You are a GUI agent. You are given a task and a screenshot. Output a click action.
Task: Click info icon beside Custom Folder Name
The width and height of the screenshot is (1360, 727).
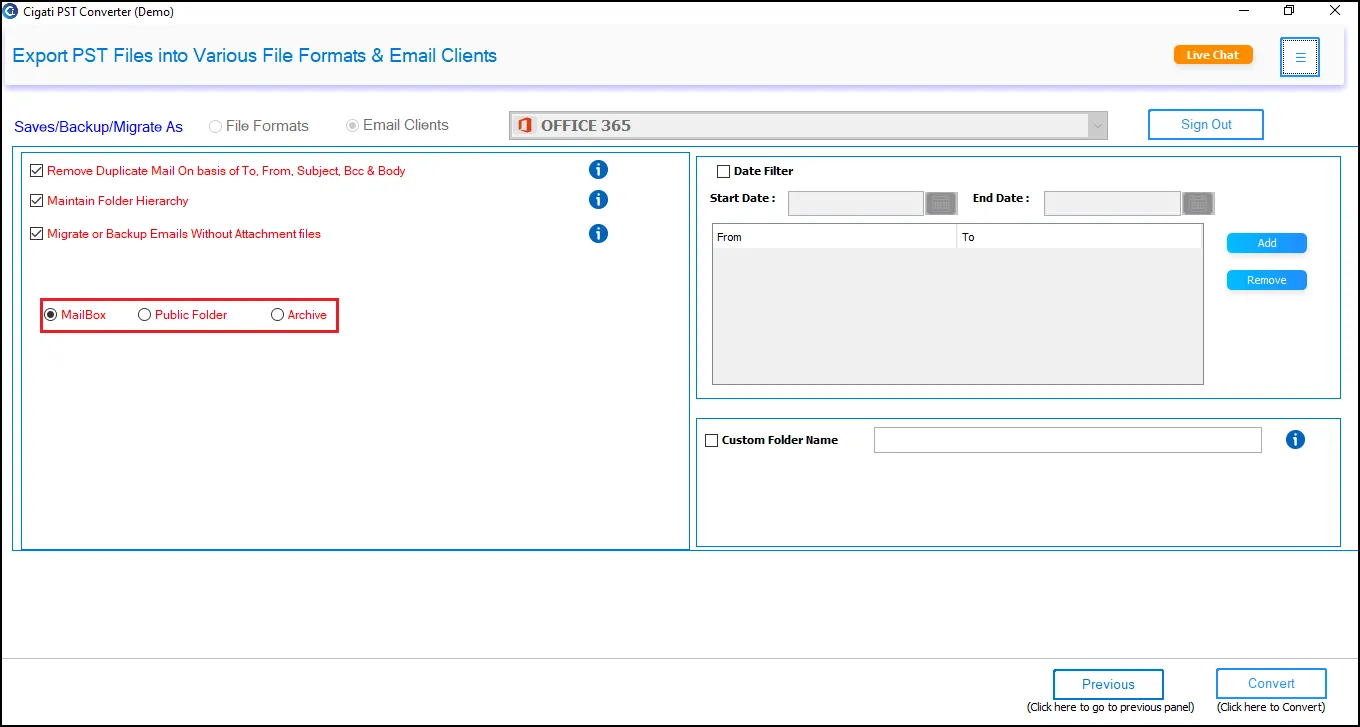(x=1295, y=439)
